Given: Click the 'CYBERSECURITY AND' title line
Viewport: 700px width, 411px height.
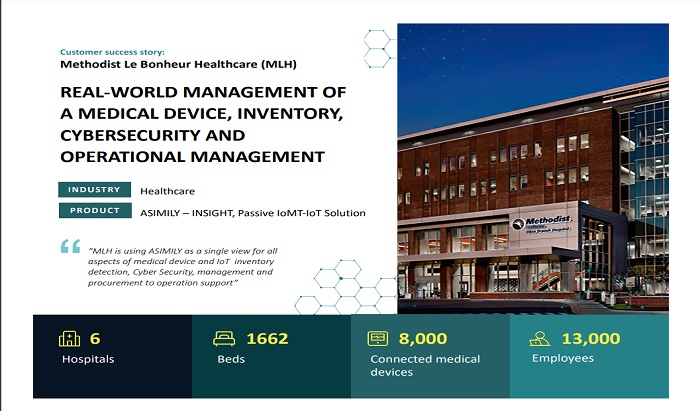Looking at the screenshot, I should [x=153, y=135].
